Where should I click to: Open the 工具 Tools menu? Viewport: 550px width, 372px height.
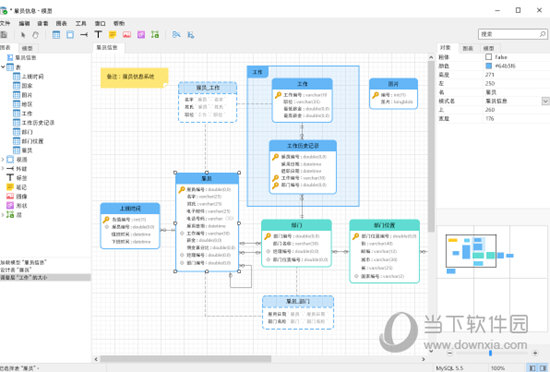tap(81, 23)
